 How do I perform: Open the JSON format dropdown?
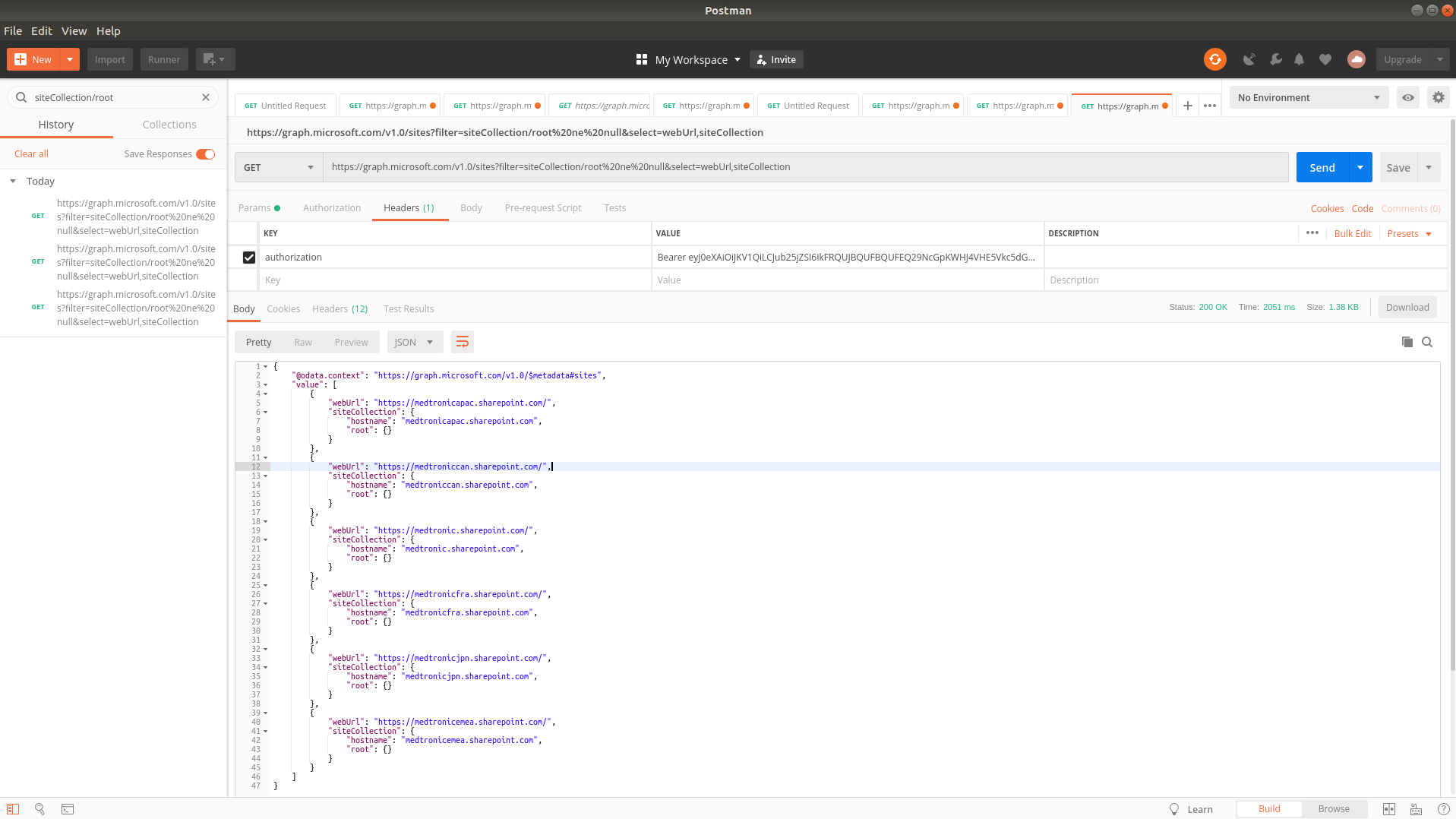point(414,342)
